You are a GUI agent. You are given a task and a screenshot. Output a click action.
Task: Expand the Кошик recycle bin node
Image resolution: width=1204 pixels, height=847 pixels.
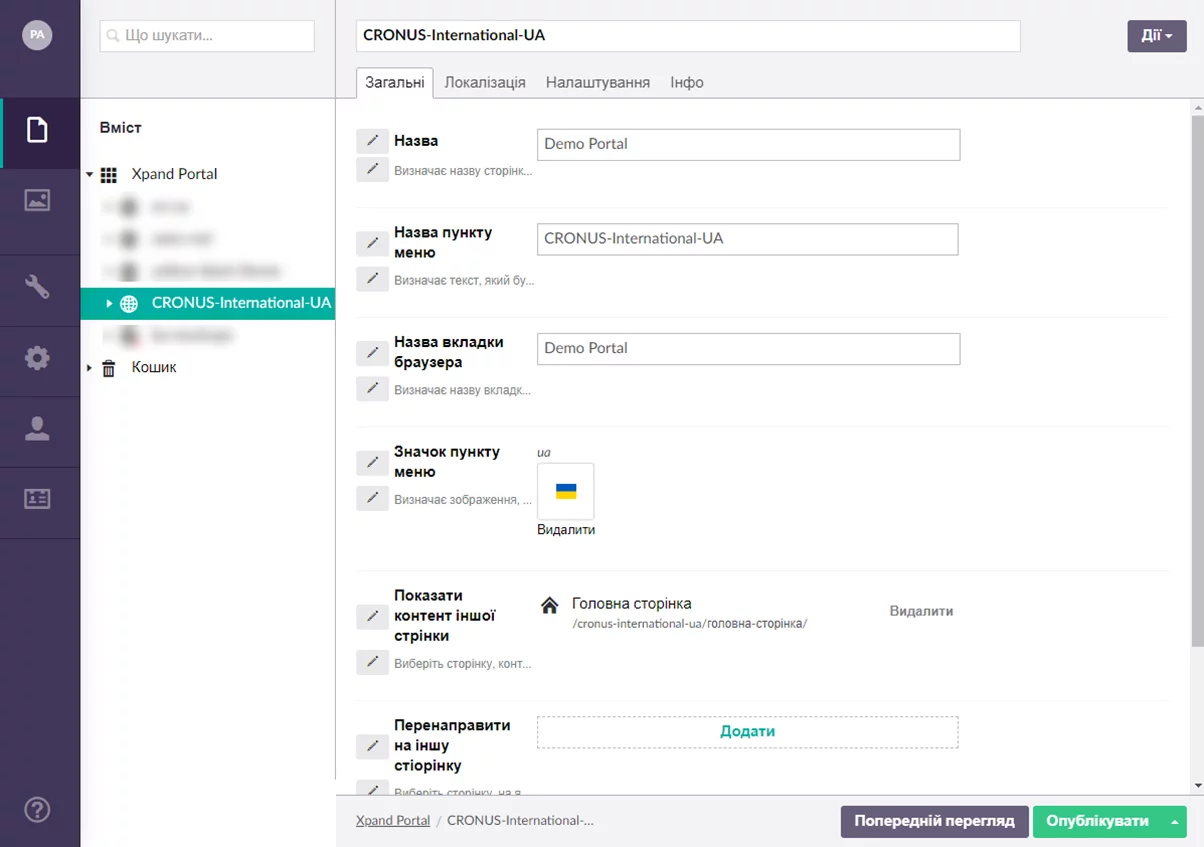tap(89, 368)
